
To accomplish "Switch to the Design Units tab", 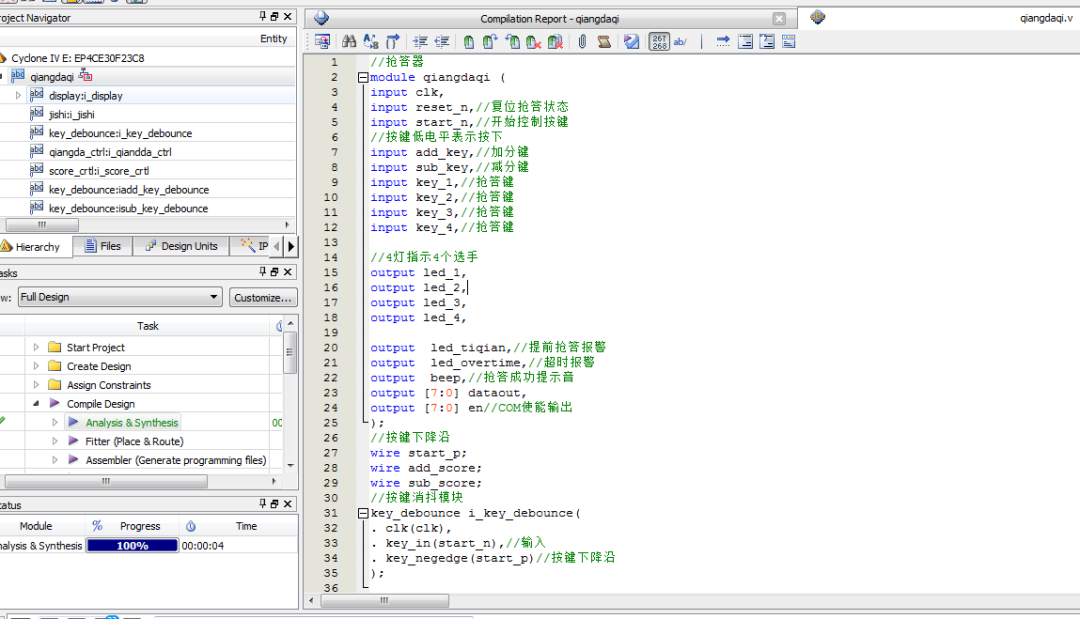I will tap(181, 246).
